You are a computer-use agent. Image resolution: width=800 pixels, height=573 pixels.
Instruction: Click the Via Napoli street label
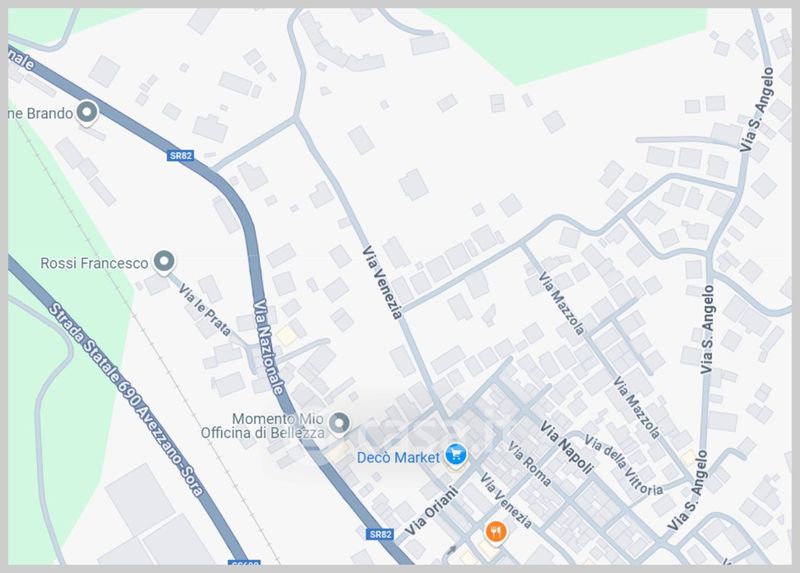pyautogui.click(x=567, y=447)
